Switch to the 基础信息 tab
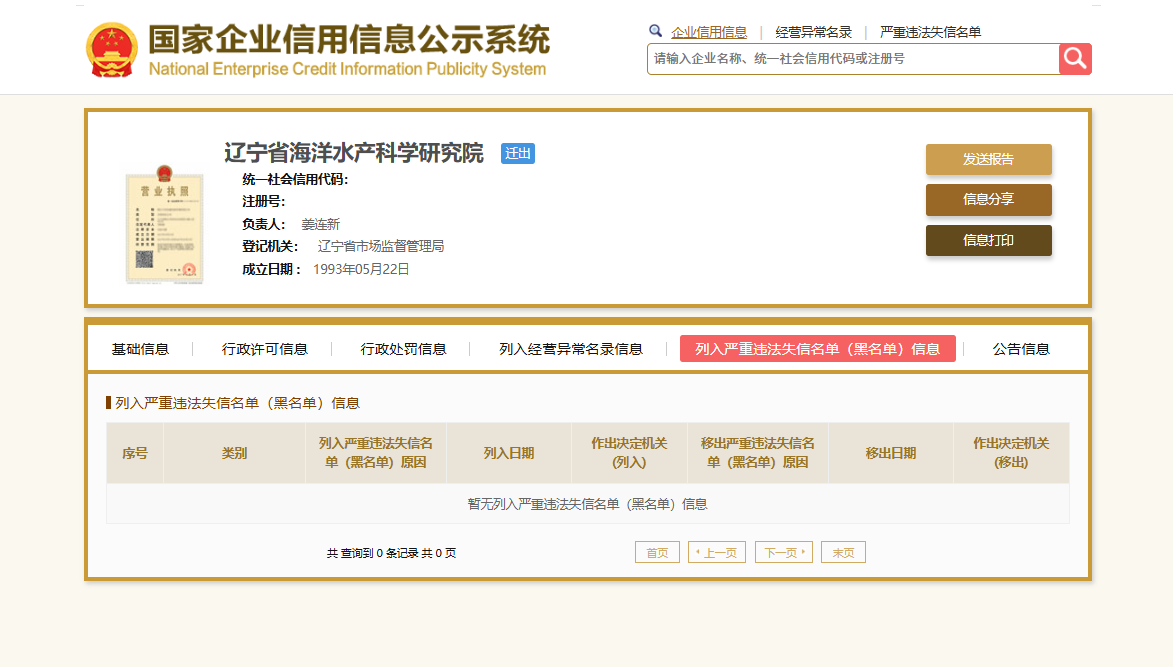1173x667 pixels. tap(140, 349)
